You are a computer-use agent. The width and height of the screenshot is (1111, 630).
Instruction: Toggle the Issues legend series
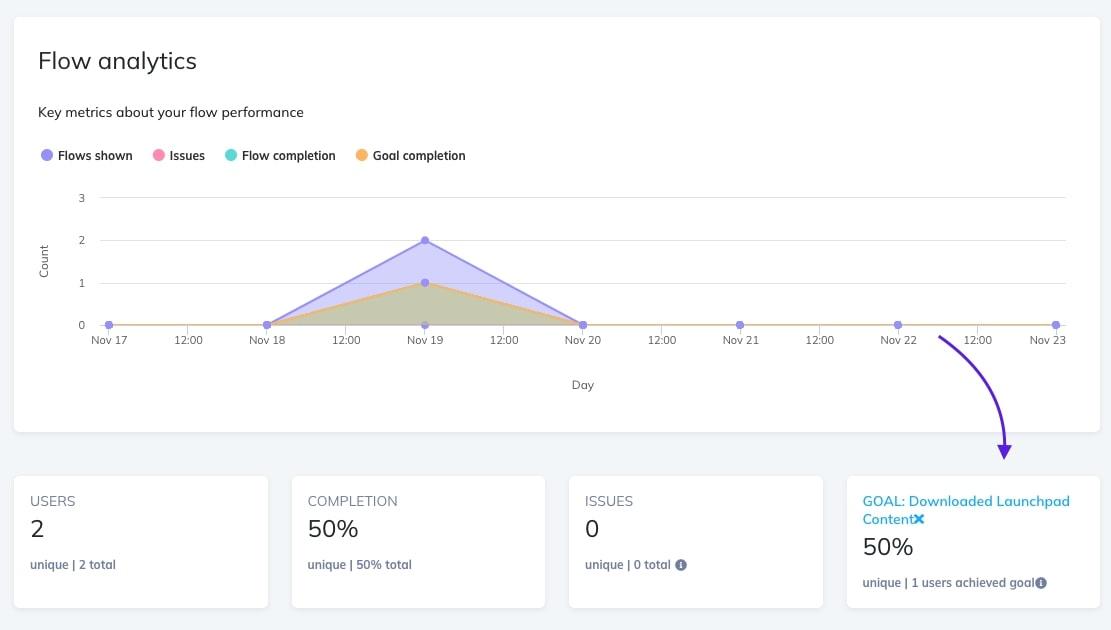click(x=179, y=155)
